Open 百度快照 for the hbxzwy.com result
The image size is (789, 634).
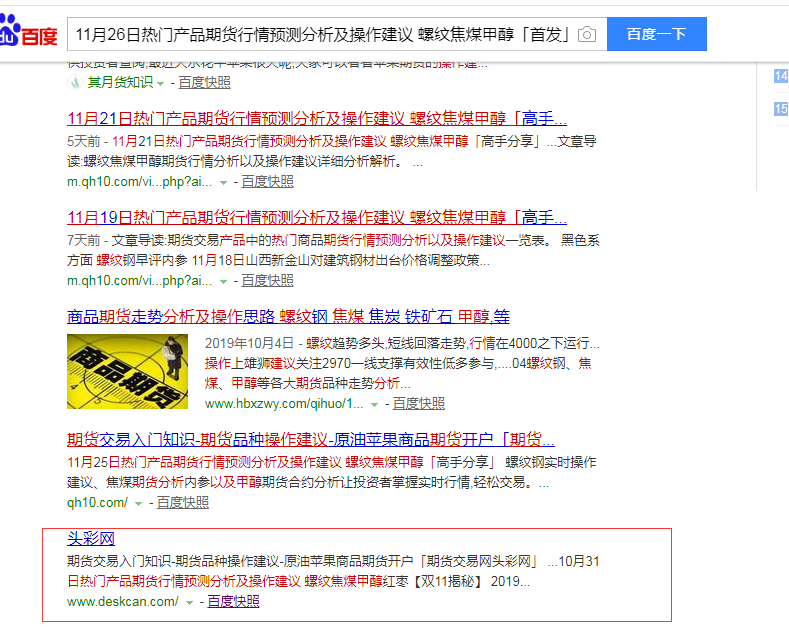tap(419, 403)
